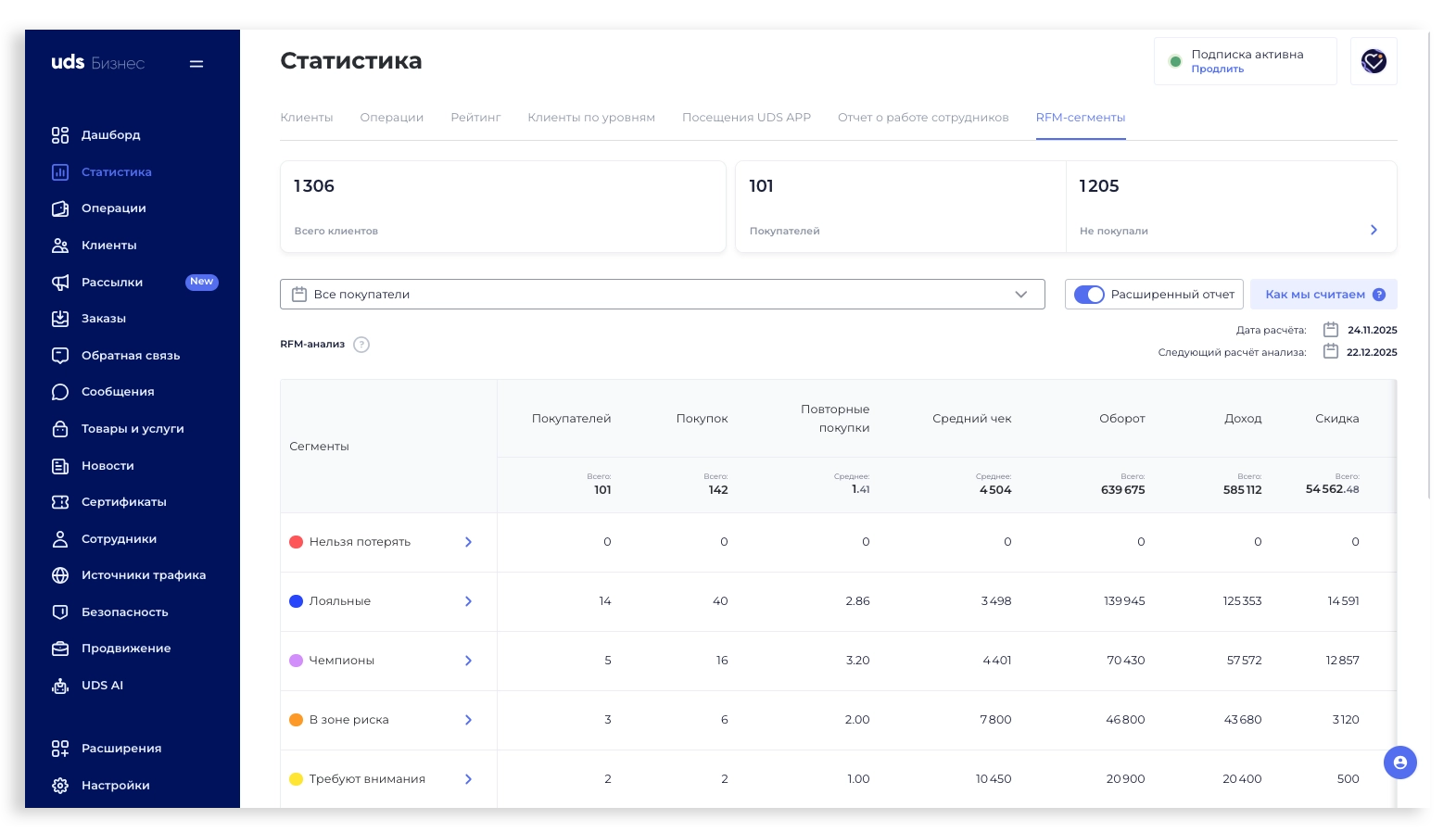Open the Все покупатели dropdown
This screenshot has height=832, width=1456.
[x=662, y=295]
